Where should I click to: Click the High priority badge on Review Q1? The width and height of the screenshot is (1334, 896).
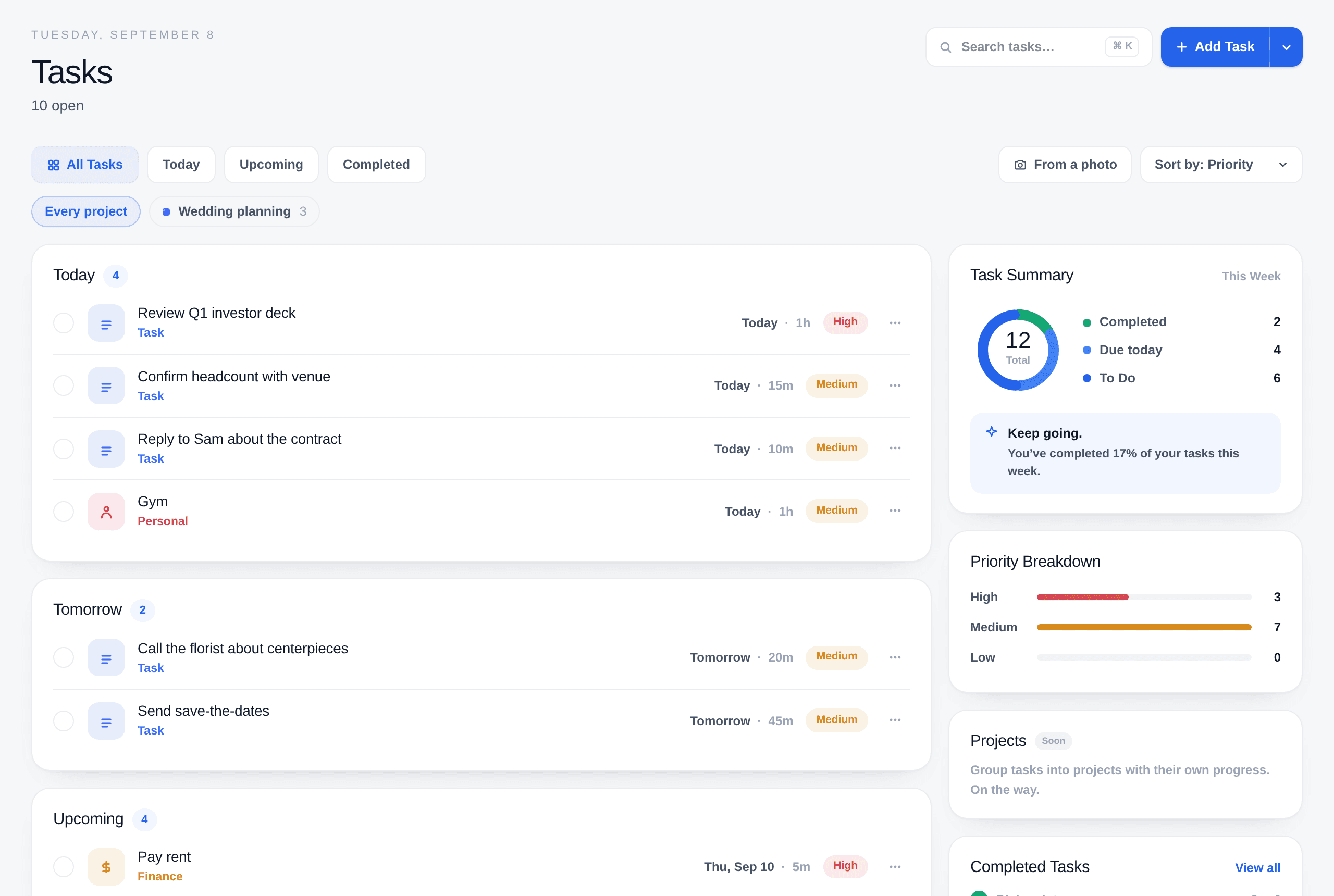click(845, 322)
